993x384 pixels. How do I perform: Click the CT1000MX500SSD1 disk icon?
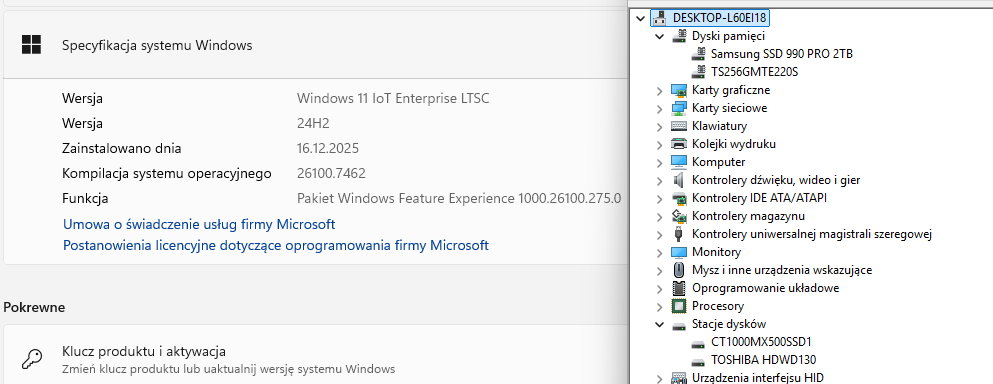tap(699, 343)
